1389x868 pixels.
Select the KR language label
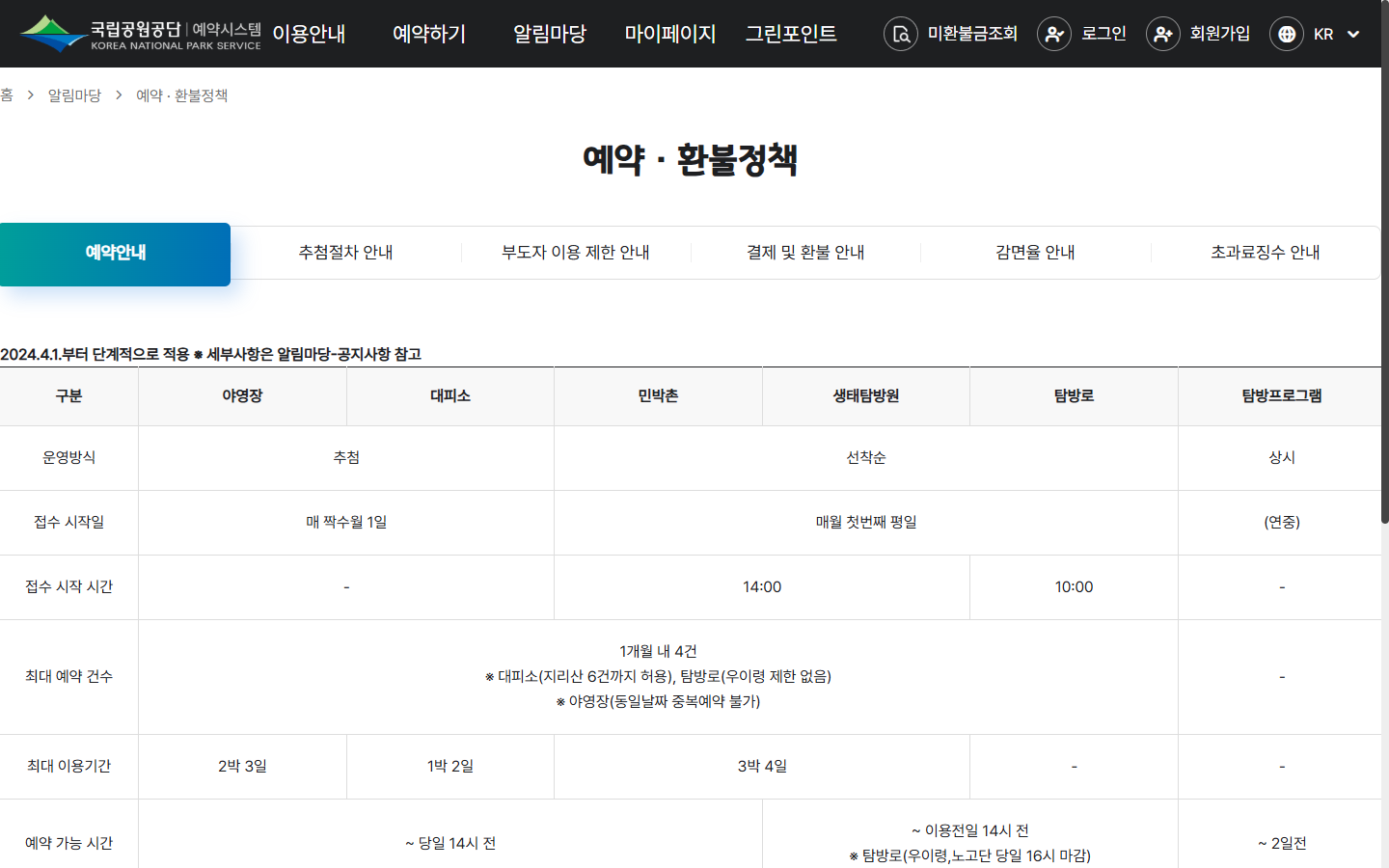(1323, 34)
